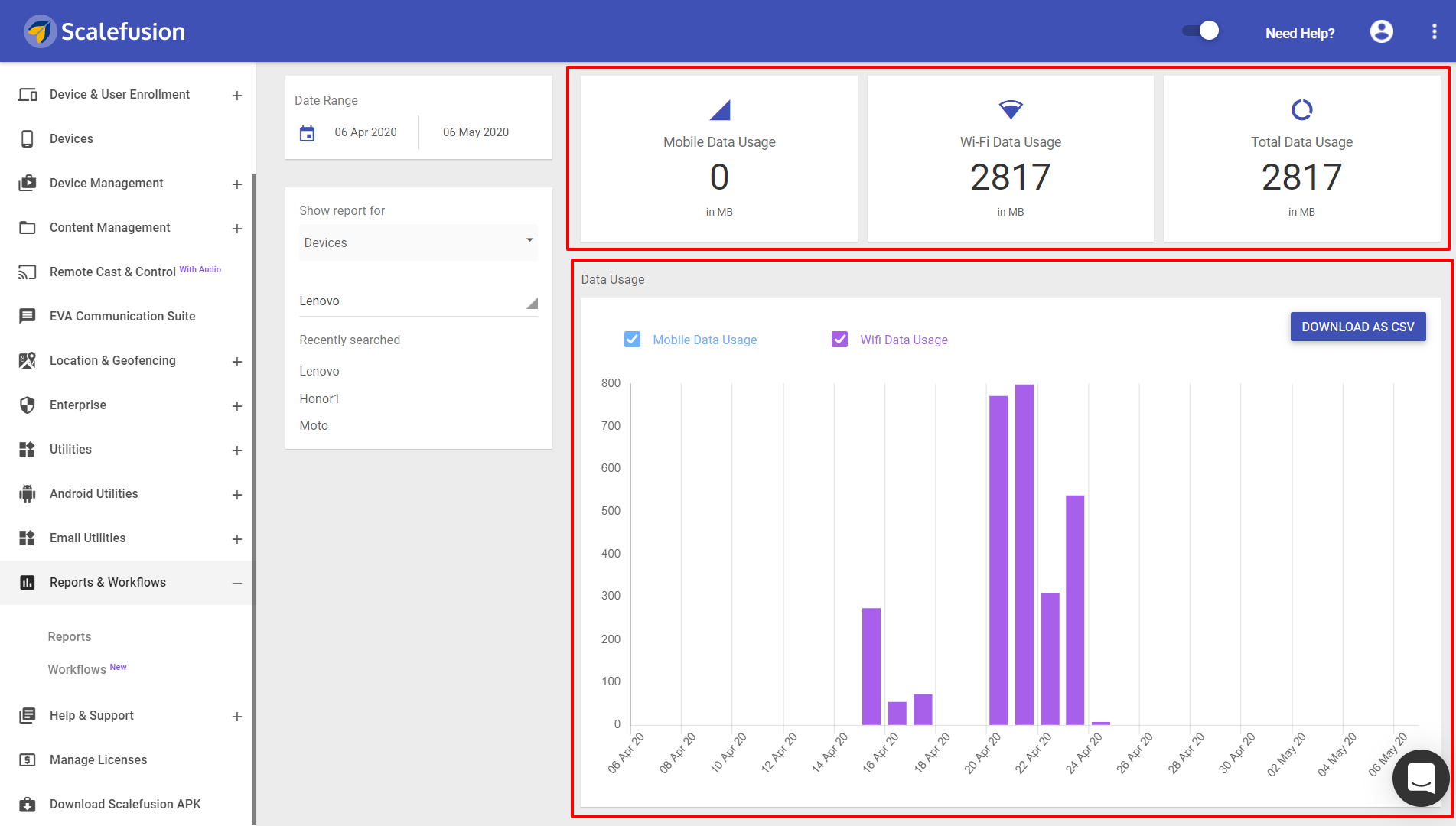This screenshot has height=826, width=1456.
Task: Click the Android Utilities robot icon
Action: point(28,494)
